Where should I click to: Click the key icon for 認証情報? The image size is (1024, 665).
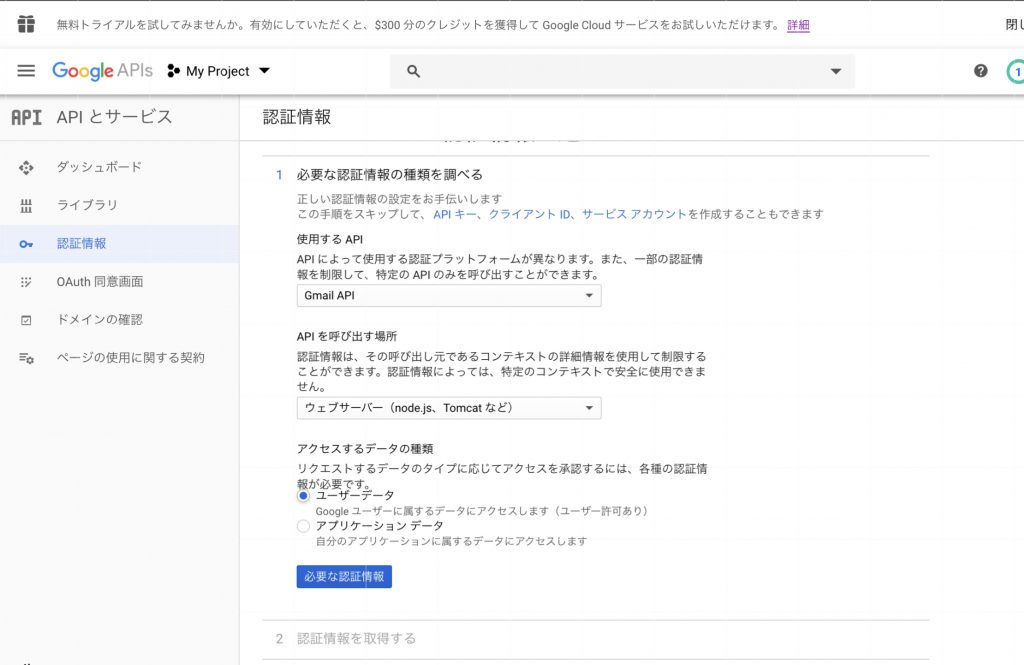click(26, 244)
